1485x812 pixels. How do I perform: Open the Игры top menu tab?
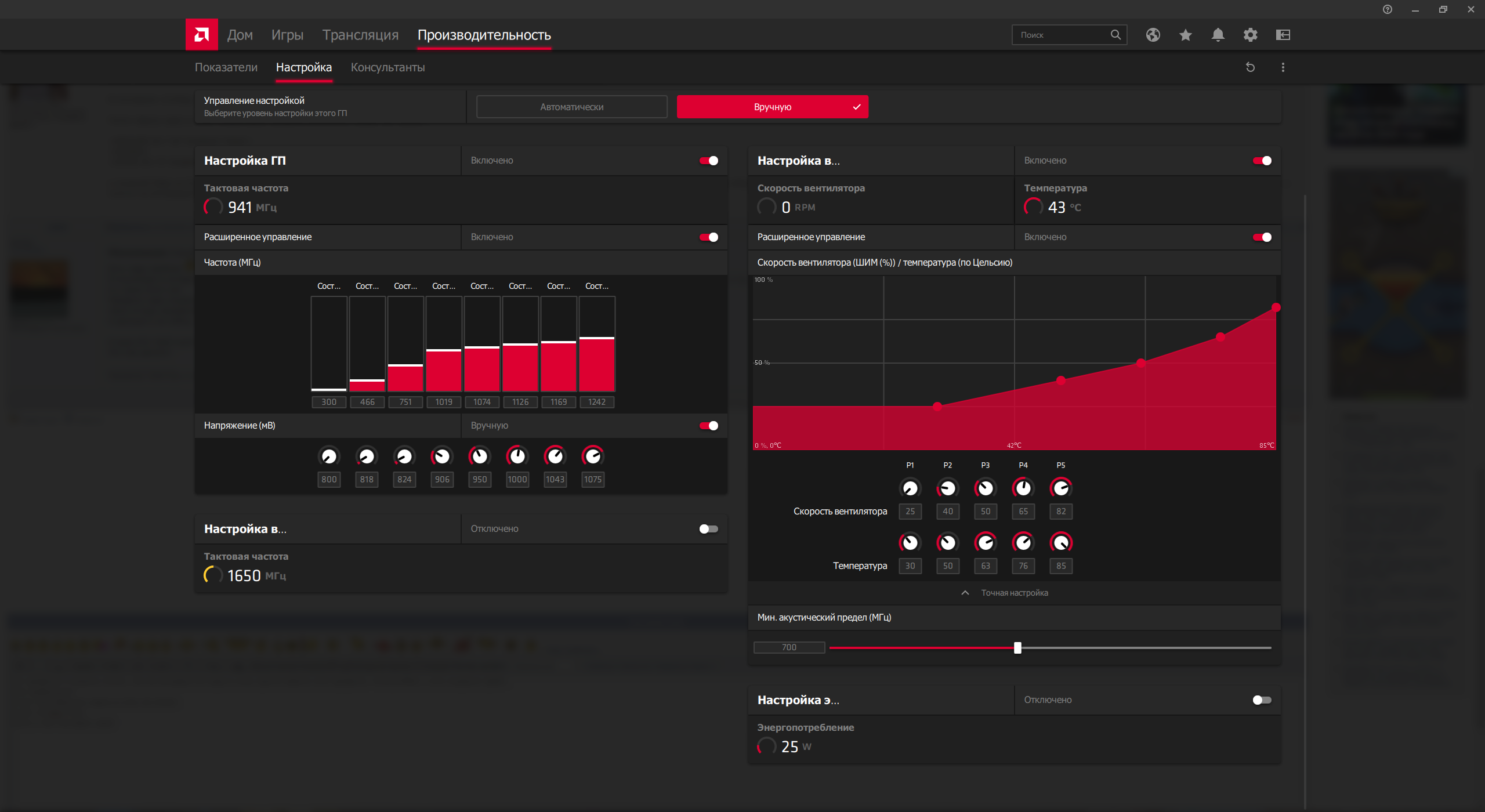(x=287, y=35)
